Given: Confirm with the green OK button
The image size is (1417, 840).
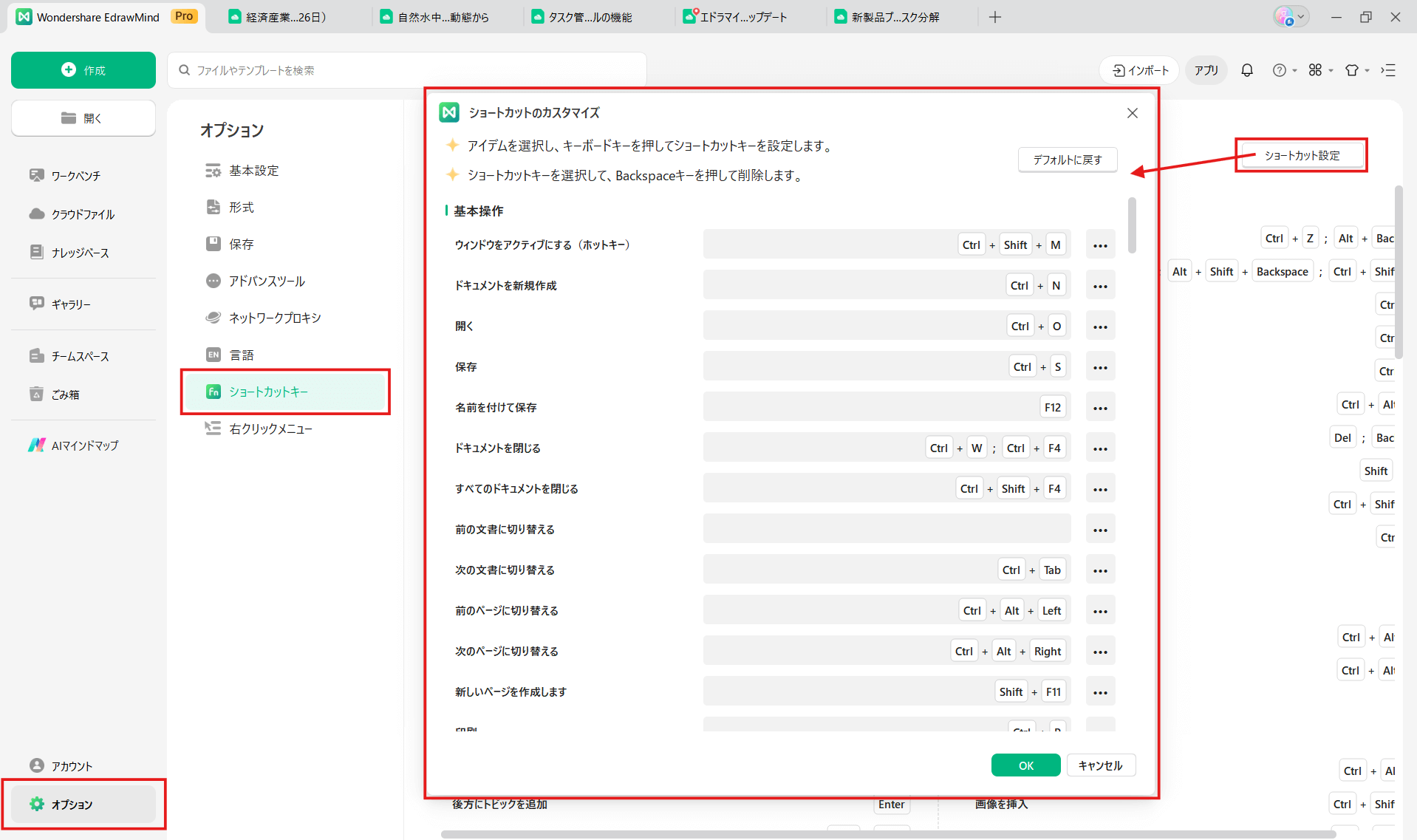Looking at the screenshot, I should point(1025,765).
